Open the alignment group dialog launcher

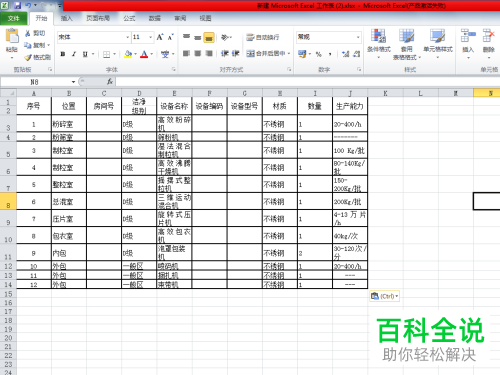tap(289, 70)
